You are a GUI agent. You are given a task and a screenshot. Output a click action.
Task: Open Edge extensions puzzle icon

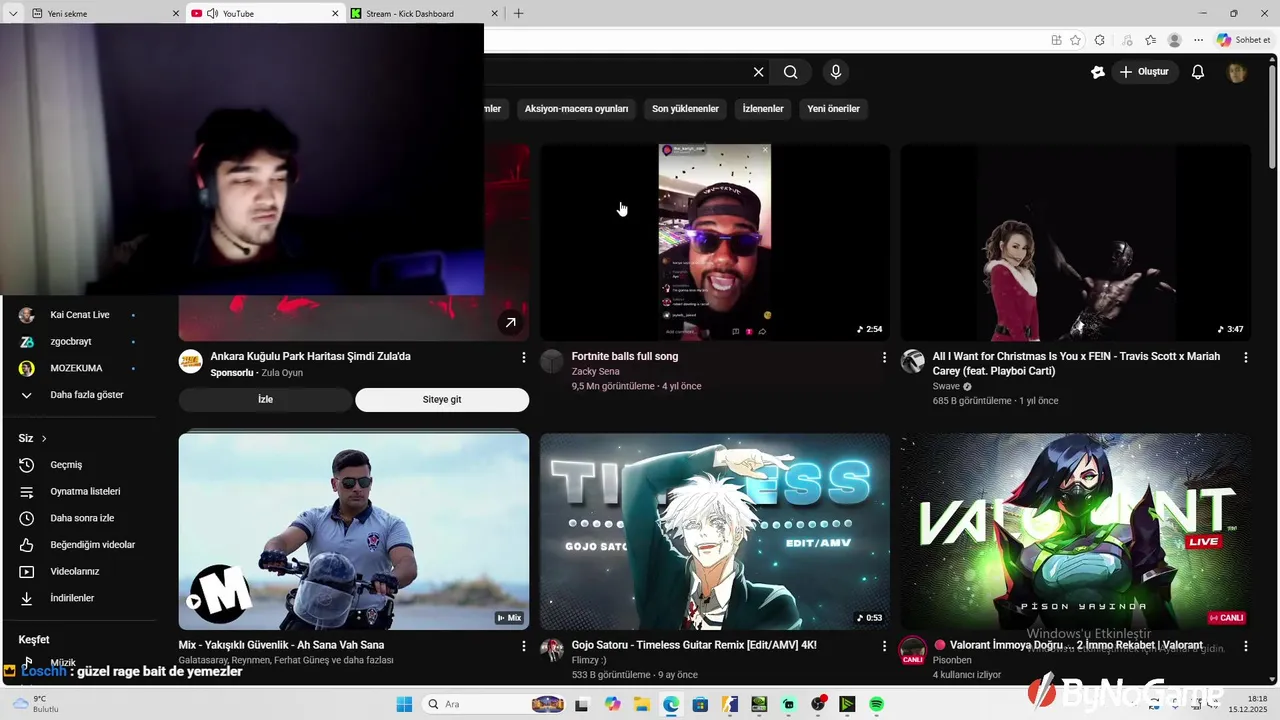pyautogui.click(x=1100, y=40)
